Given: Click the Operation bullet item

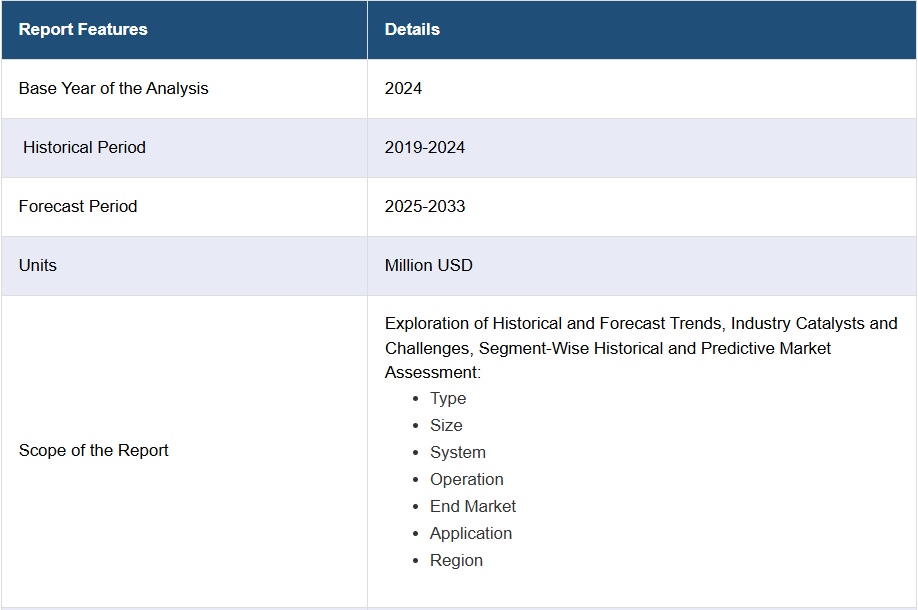Looking at the screenshot, I should click(467, 479).
